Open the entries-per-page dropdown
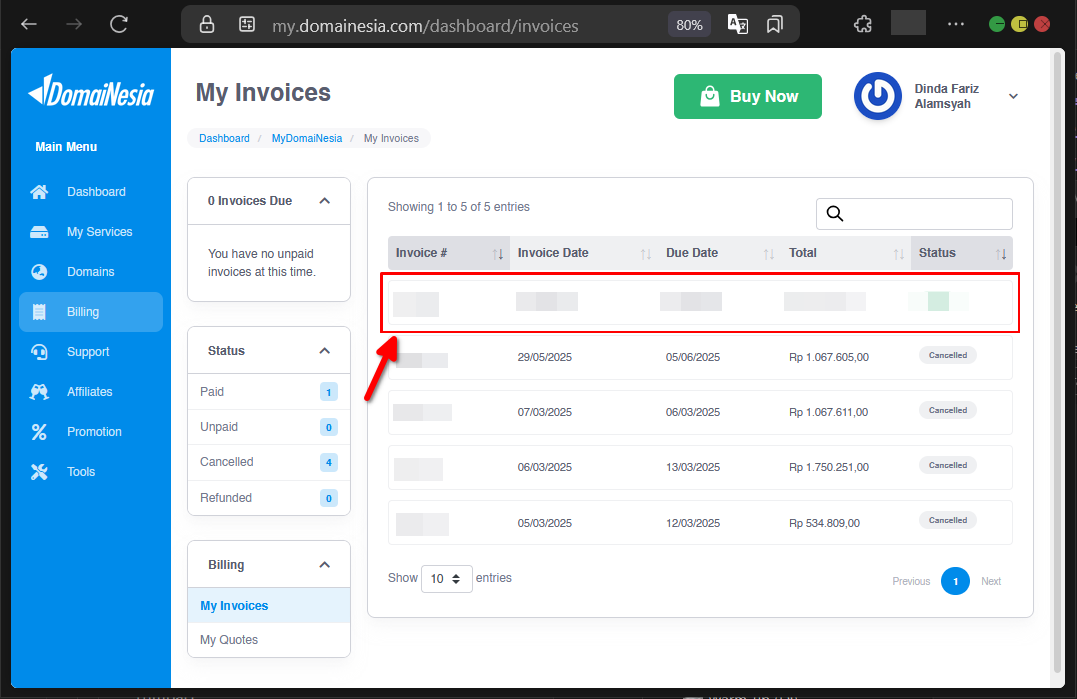 pos(446,579)
